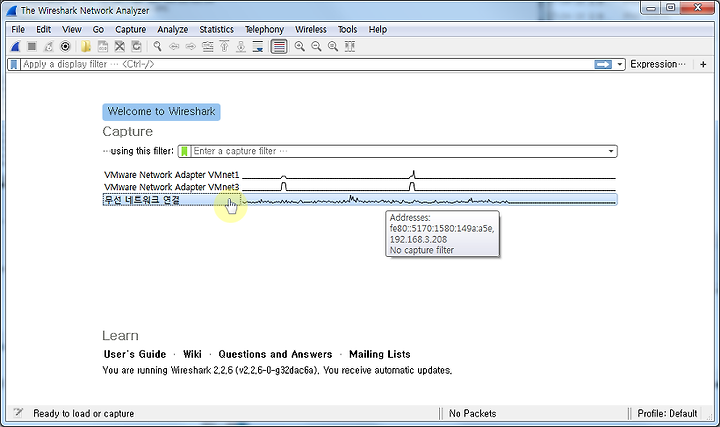
Task: Click the green capture filter bookmark icon
Action: pos(184,151)
